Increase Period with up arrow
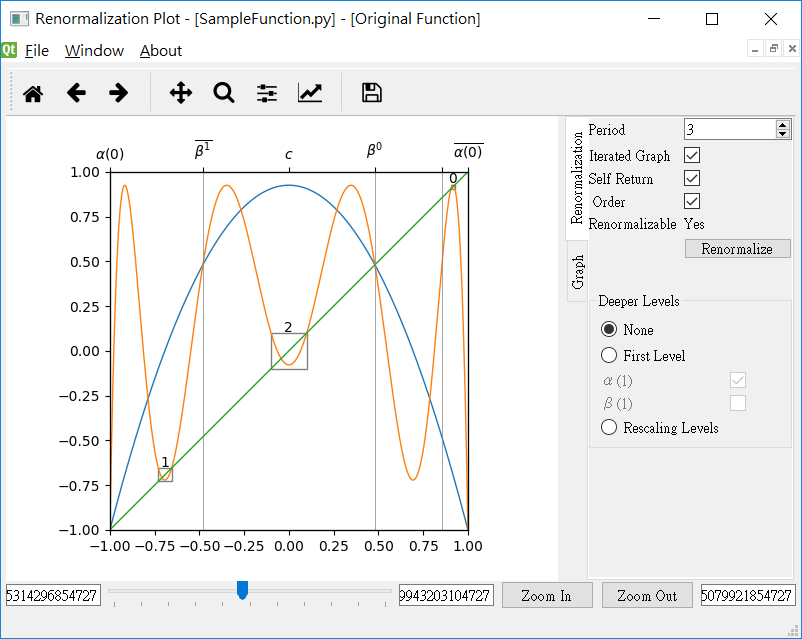The image size is (802, 639). click(783, 125)
